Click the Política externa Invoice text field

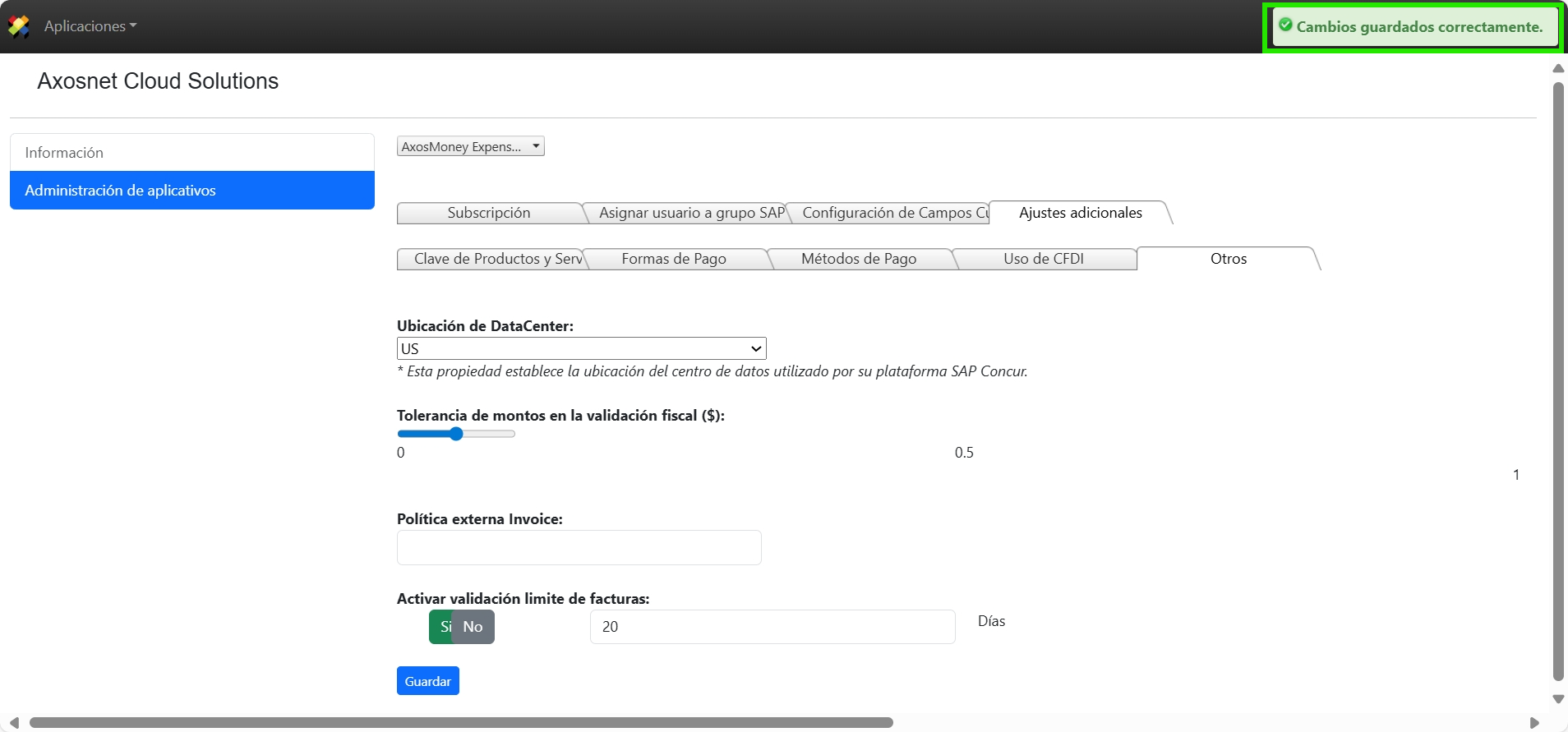(x=579, y=548)
